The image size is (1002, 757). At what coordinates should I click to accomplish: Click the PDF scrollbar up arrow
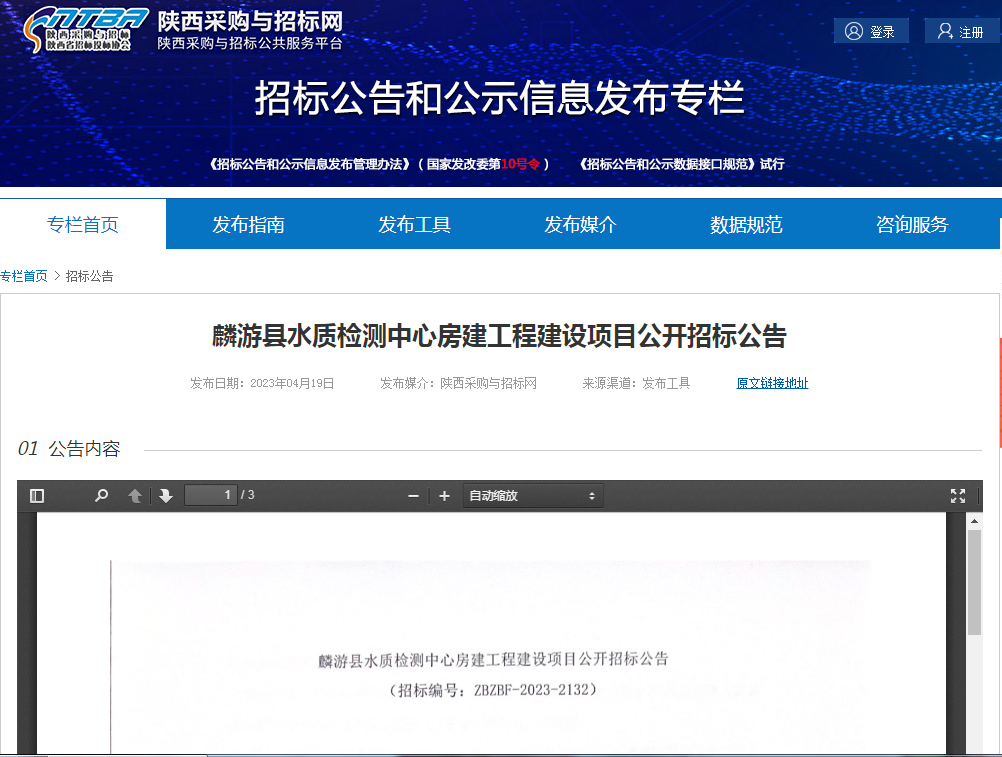tap(974, 521)
